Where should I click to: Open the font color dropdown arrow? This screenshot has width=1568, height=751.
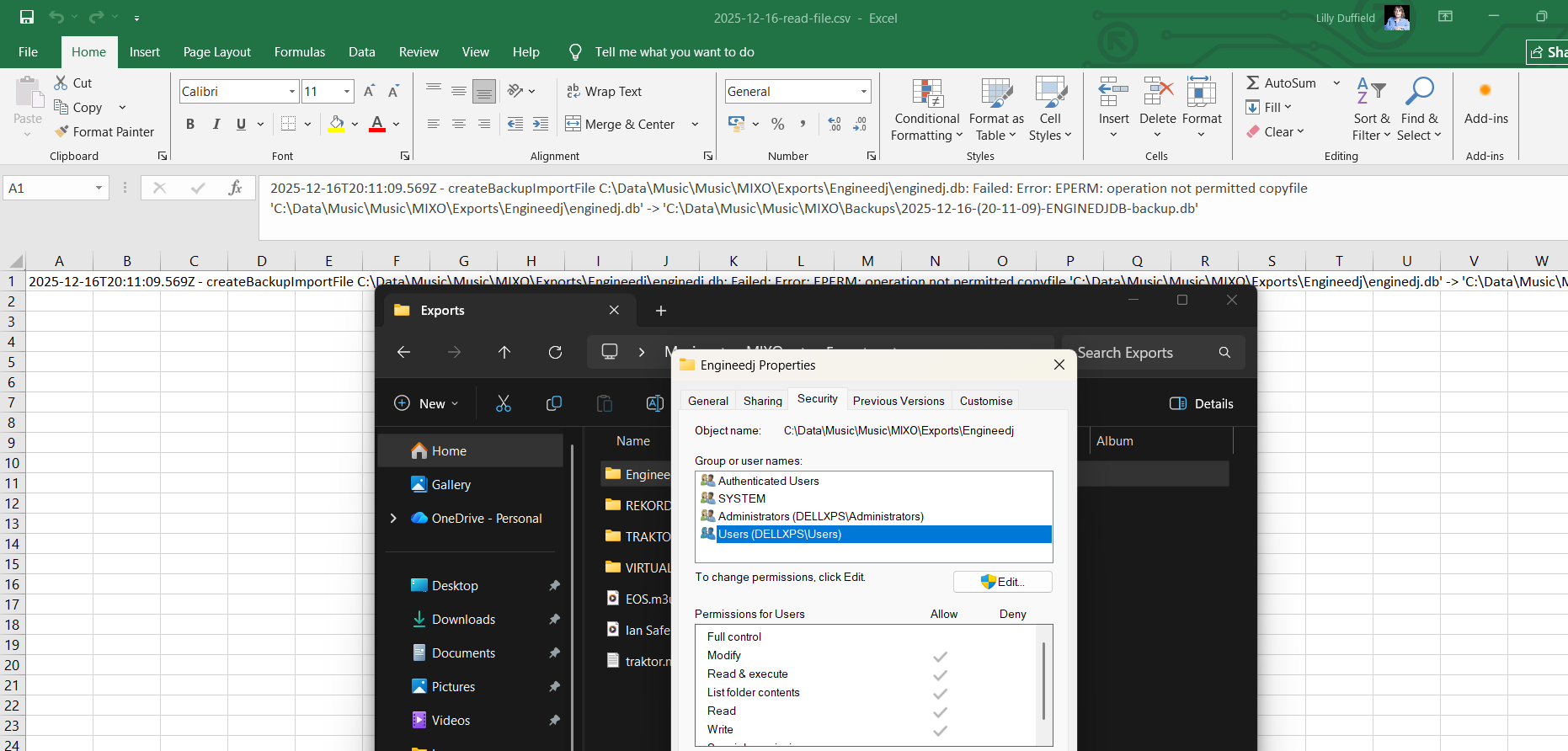[396, 124]
